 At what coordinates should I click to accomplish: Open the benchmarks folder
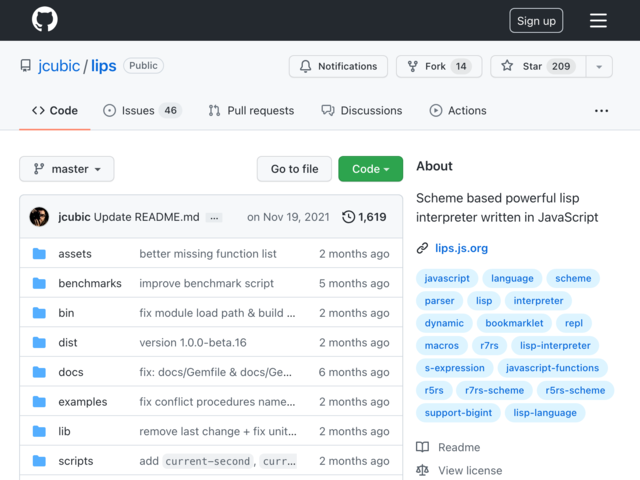pos(90,283)
